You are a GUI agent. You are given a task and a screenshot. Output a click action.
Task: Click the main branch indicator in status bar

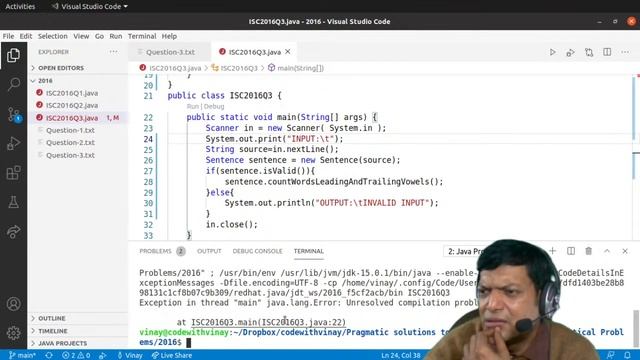[22, 355]
